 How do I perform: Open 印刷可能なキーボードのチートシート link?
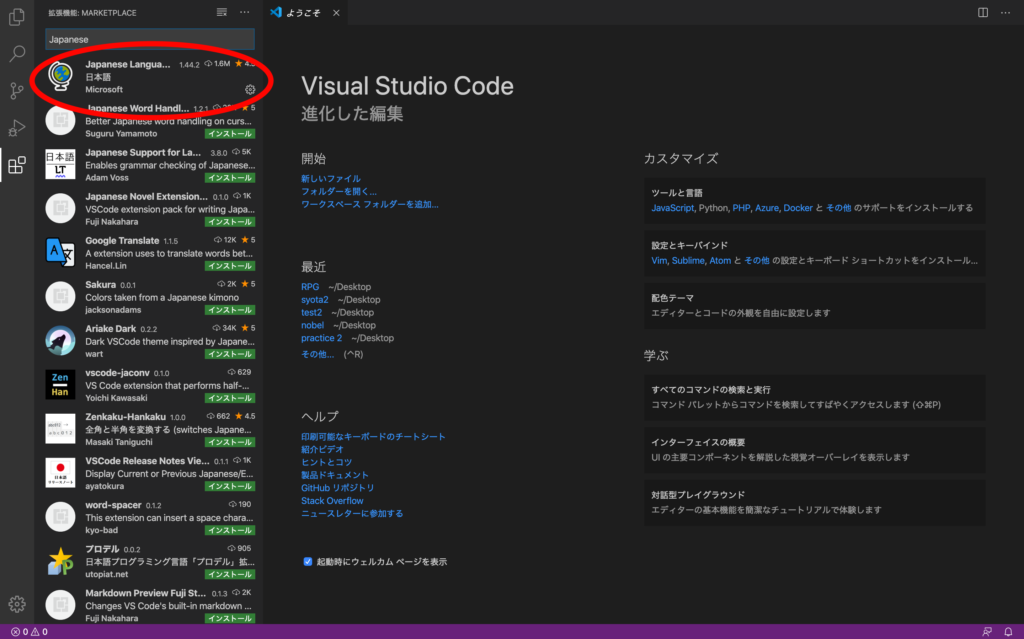(373, 436)
